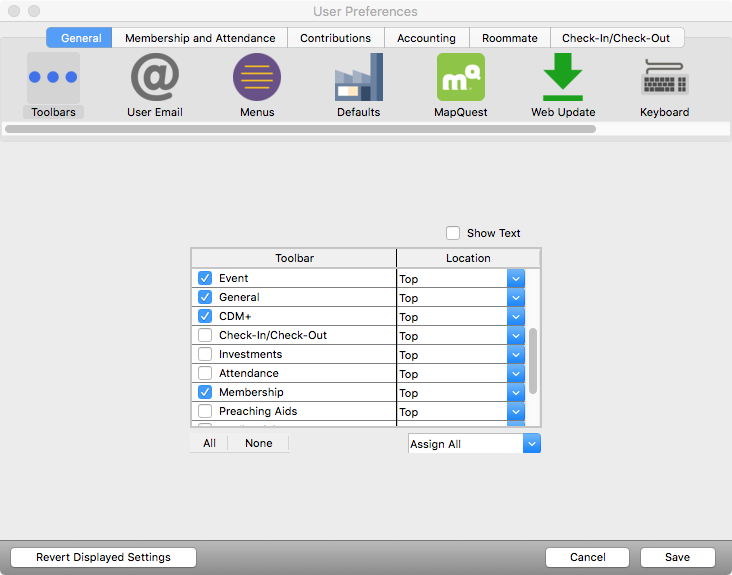This screenshot has height=575, width=732.
Task: Open Location dropdown for Membership row
Action: tap(516, 393)
